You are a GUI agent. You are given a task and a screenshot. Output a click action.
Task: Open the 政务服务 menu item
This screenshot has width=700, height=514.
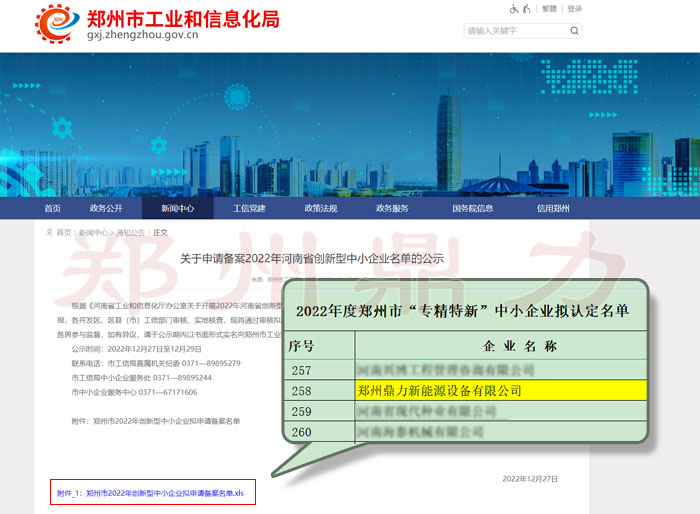pos(392,209)
